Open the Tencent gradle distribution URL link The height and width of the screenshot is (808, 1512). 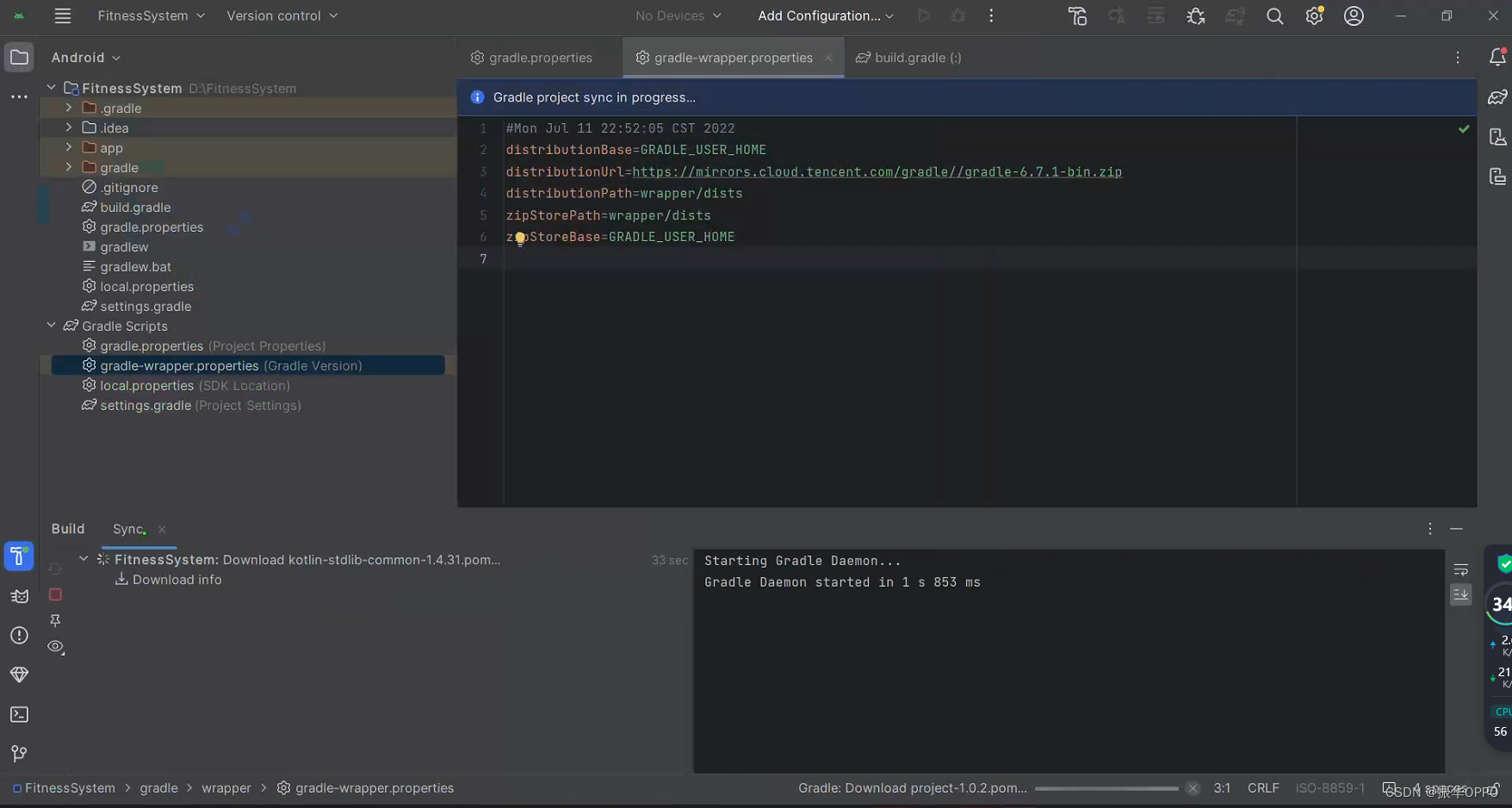click(x=877, y=171)
